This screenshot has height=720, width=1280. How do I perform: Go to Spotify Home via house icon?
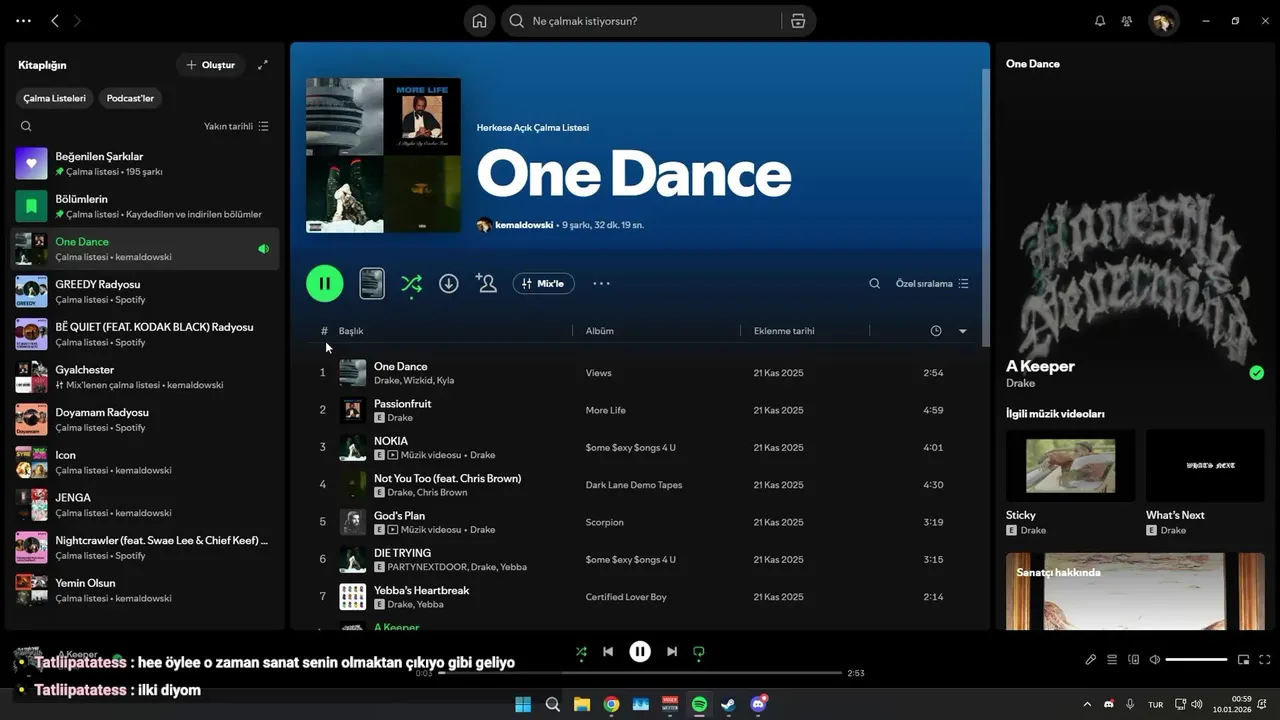point(480,21)
